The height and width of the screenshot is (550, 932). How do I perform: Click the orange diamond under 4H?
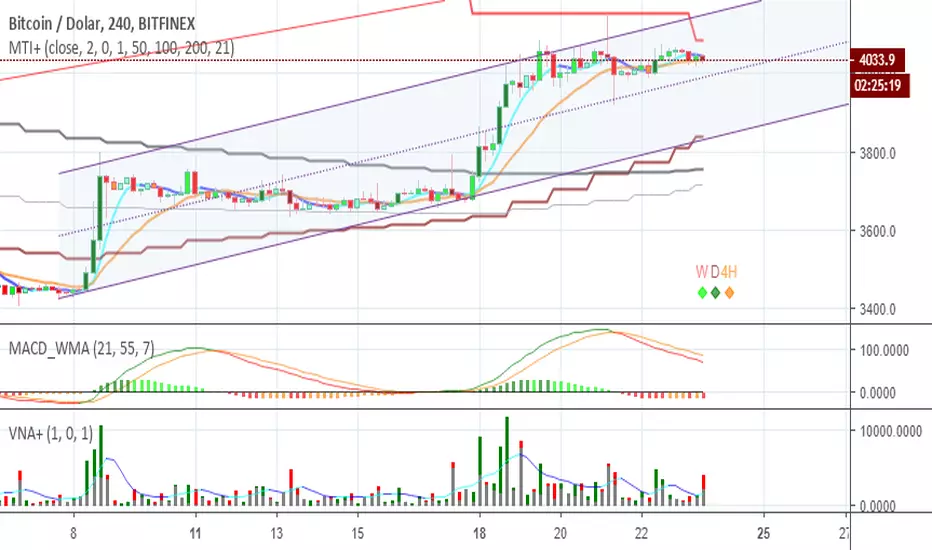click(x=729, y=293)
